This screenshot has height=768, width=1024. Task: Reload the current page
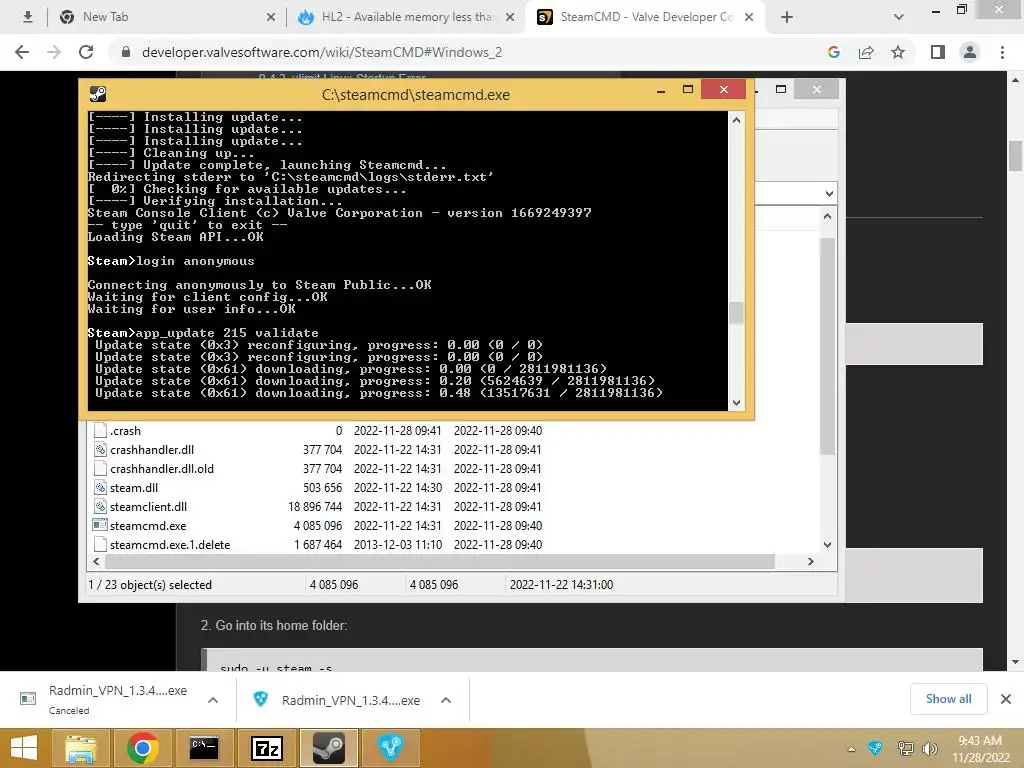click(86, 52)
